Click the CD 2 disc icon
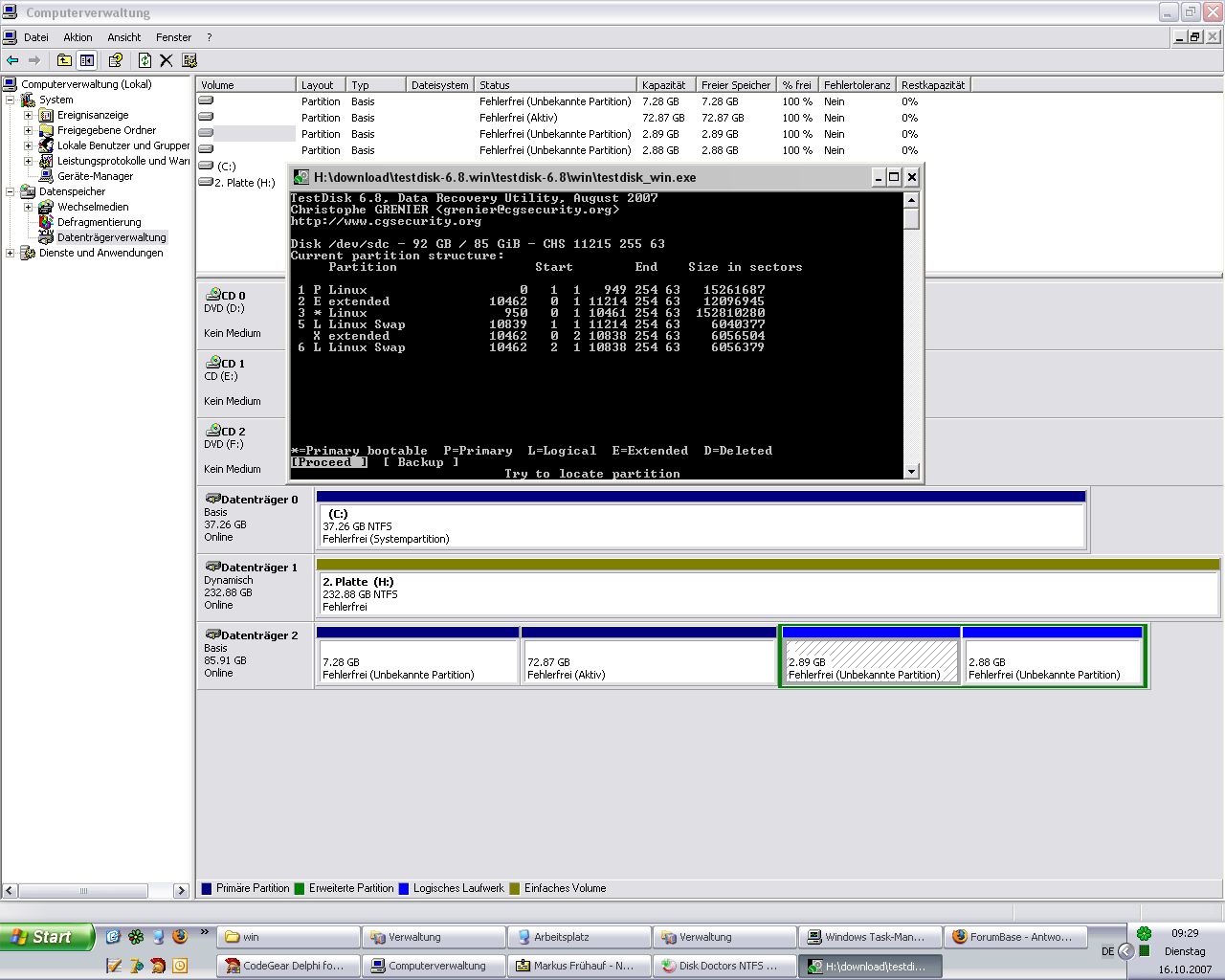Image resolution: width=1225 pixels, height=980 pixels. (x=212, y=431)
